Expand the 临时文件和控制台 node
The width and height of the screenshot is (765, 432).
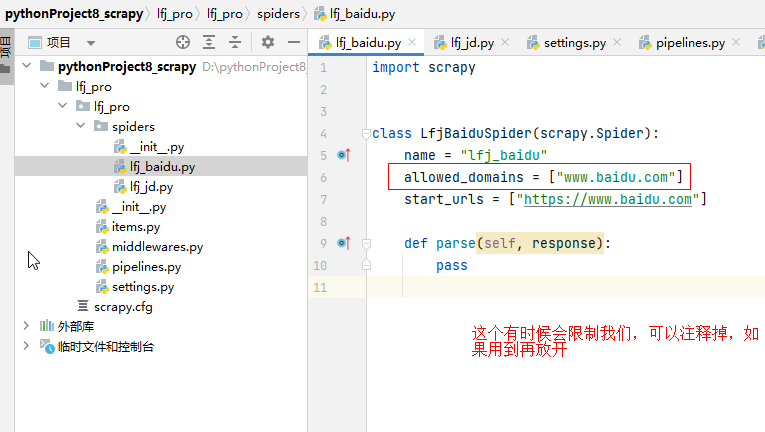click(x=26, y=346)
